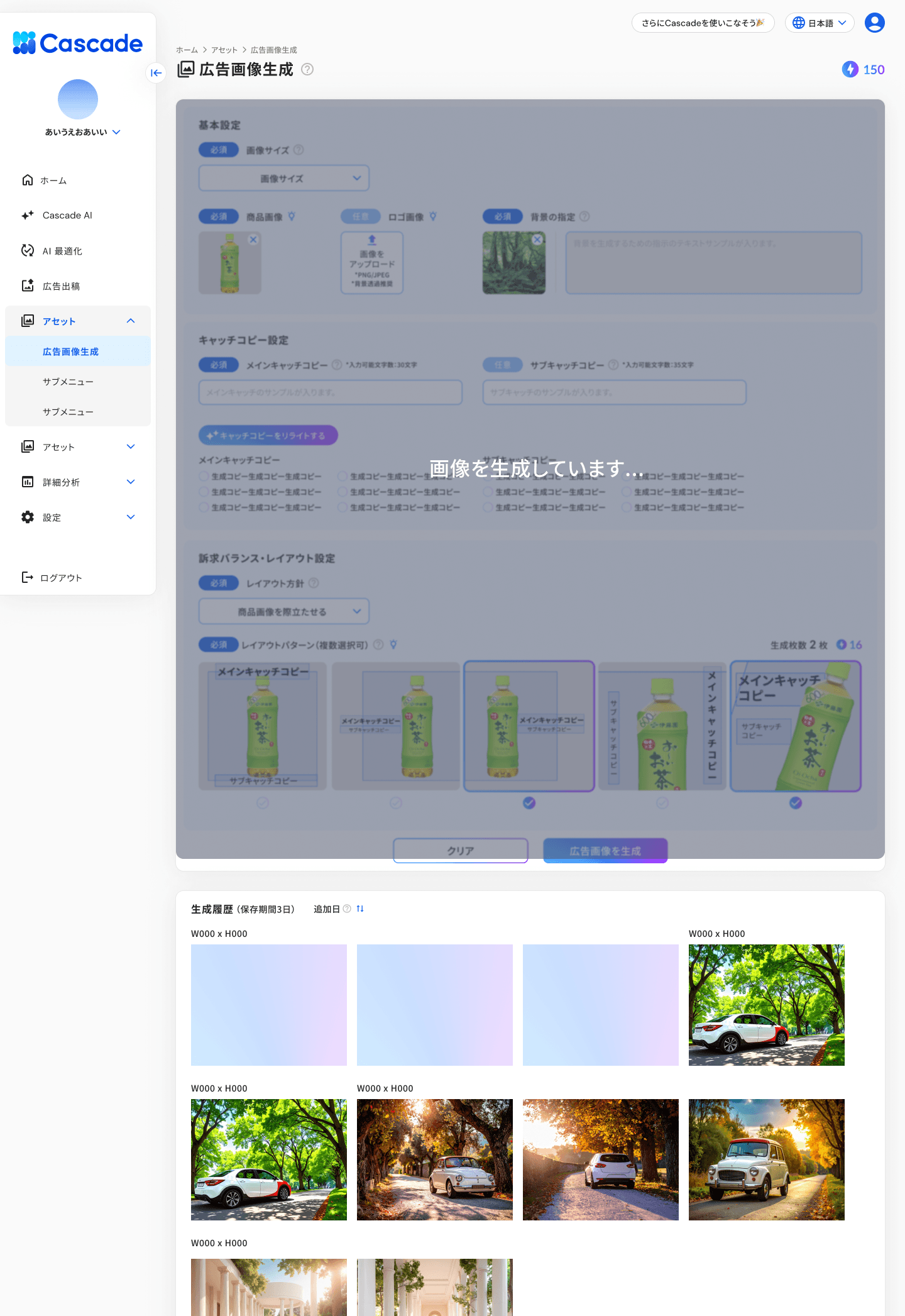905x1316 pixels.
Task: Uncheck the third layout pattern checkmark
Action: pyautogui.click(x=529, y=803)
